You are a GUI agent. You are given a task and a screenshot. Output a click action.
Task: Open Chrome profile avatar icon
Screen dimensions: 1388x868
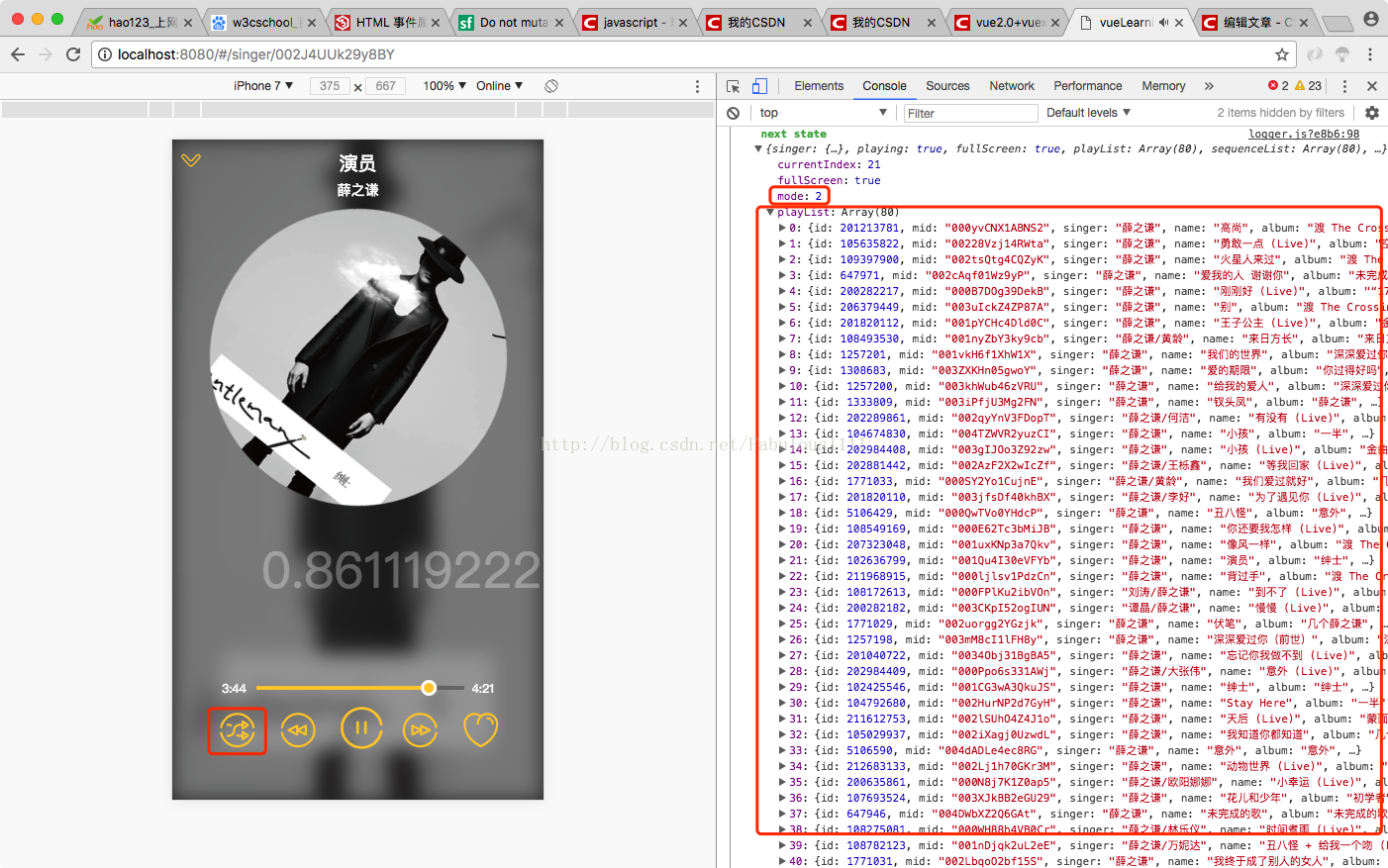tap(1371, 19)
